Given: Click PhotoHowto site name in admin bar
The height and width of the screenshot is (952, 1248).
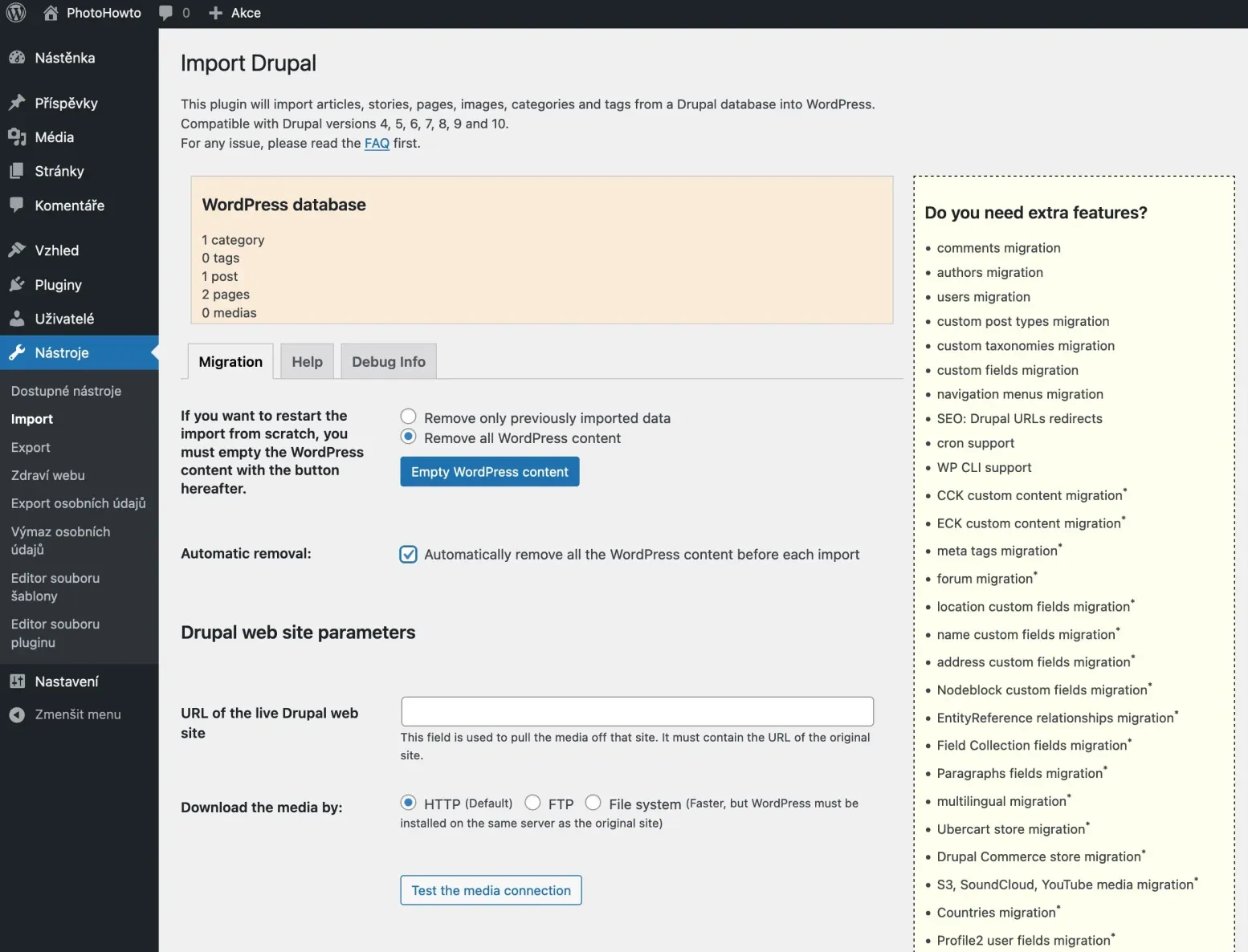Looking at the screenshot, I should 104,13.
